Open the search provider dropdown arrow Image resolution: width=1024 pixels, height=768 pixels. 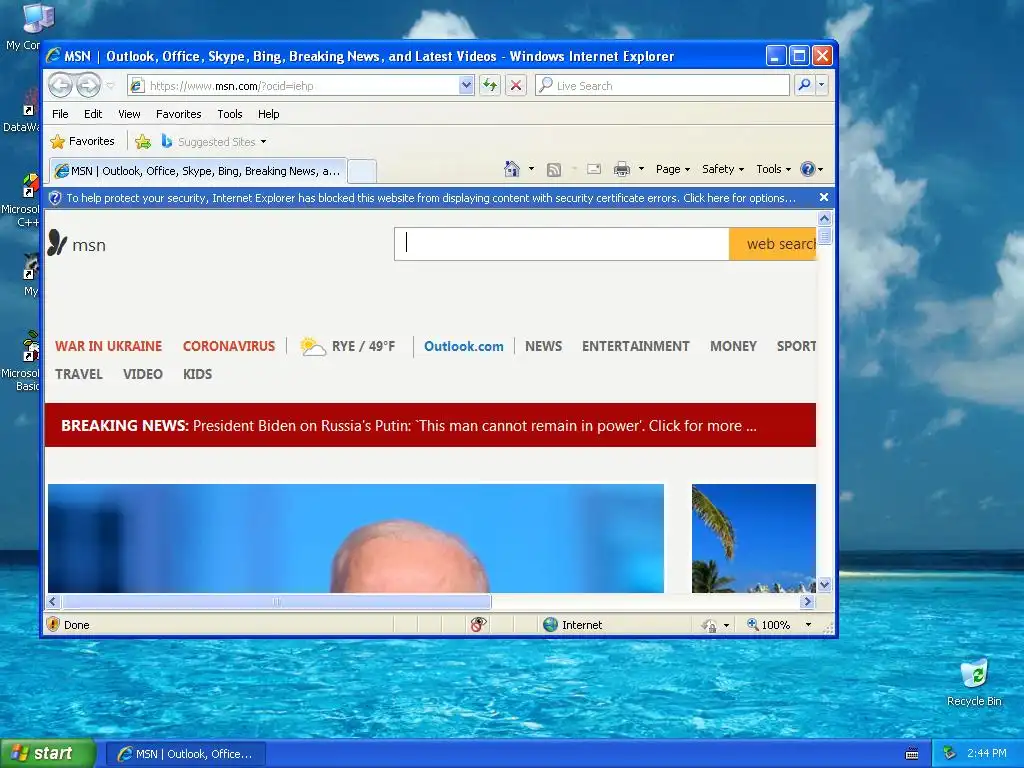822,85
